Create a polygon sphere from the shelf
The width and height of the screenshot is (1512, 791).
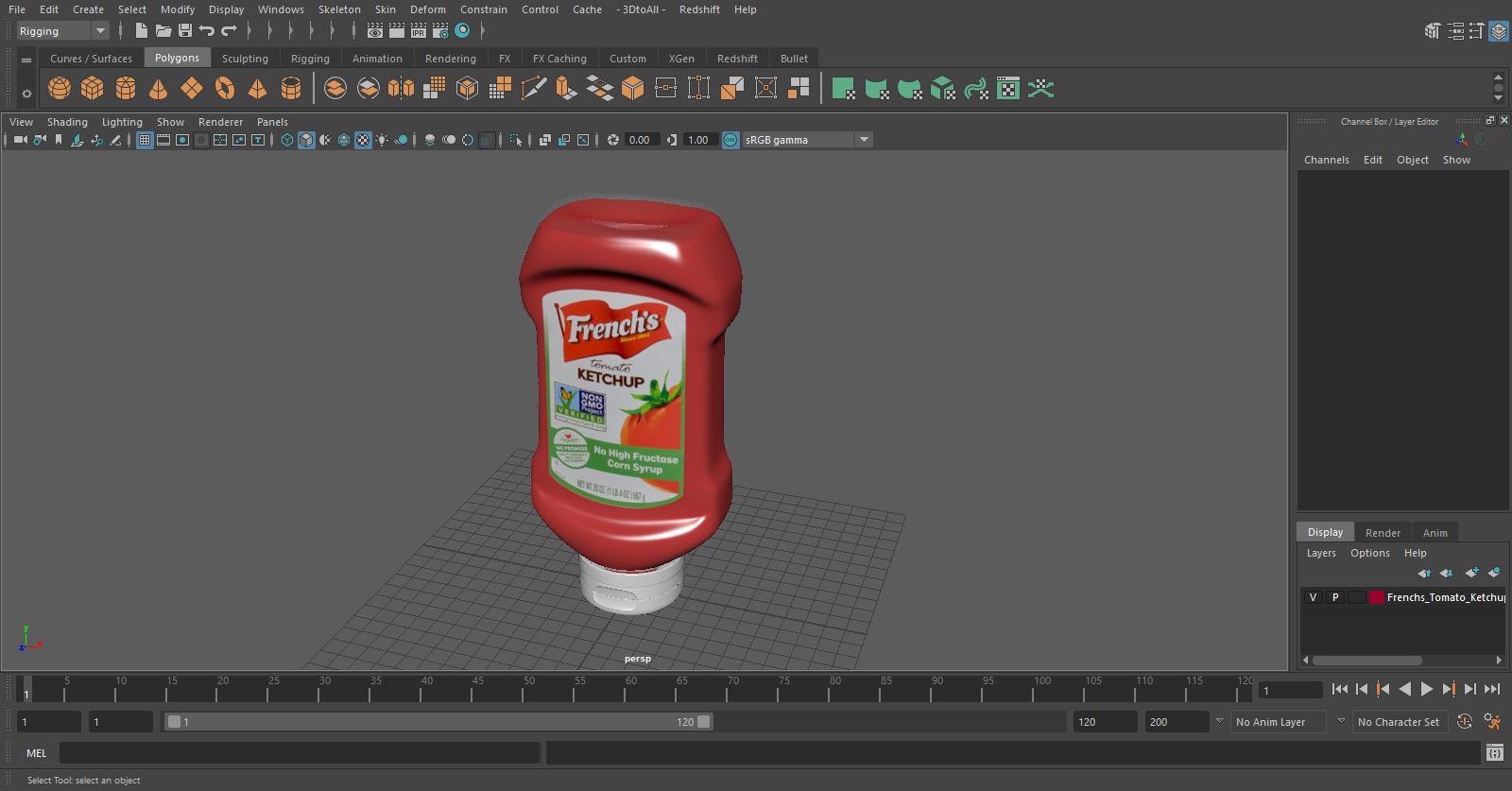click(x=60, y=89)
